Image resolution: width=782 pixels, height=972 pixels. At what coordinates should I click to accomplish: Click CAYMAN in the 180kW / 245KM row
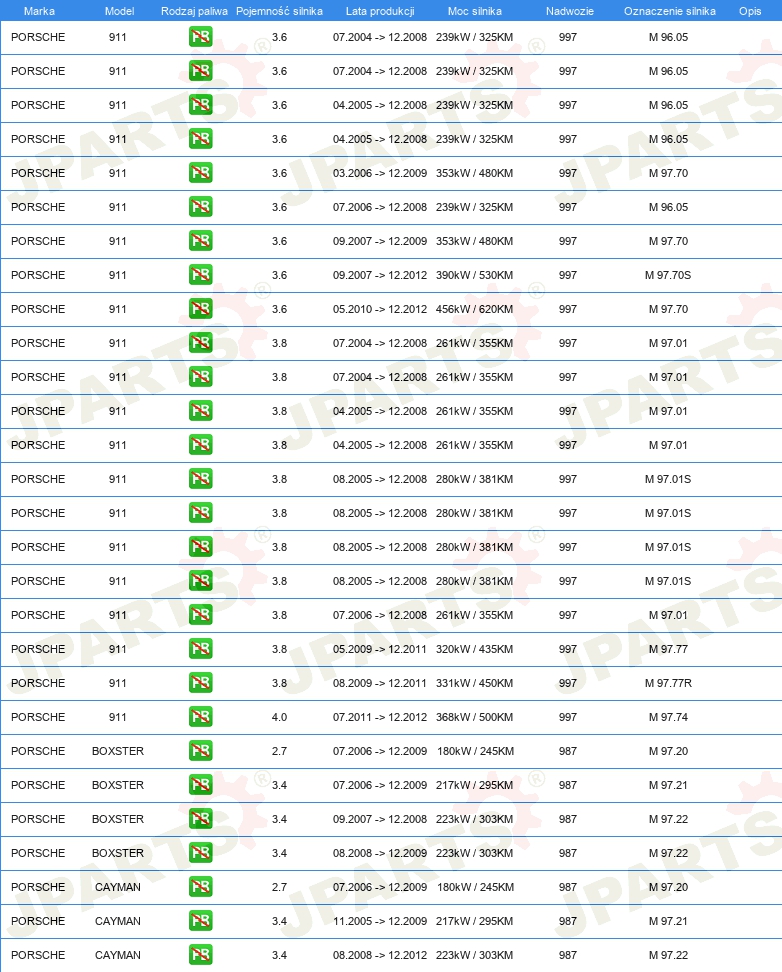(118, 887)
